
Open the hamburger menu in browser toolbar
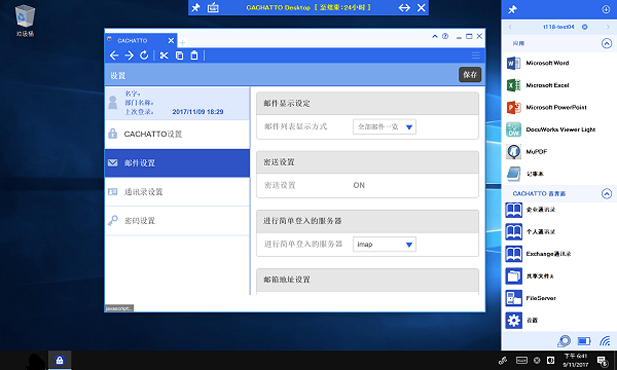pos(476,56)
